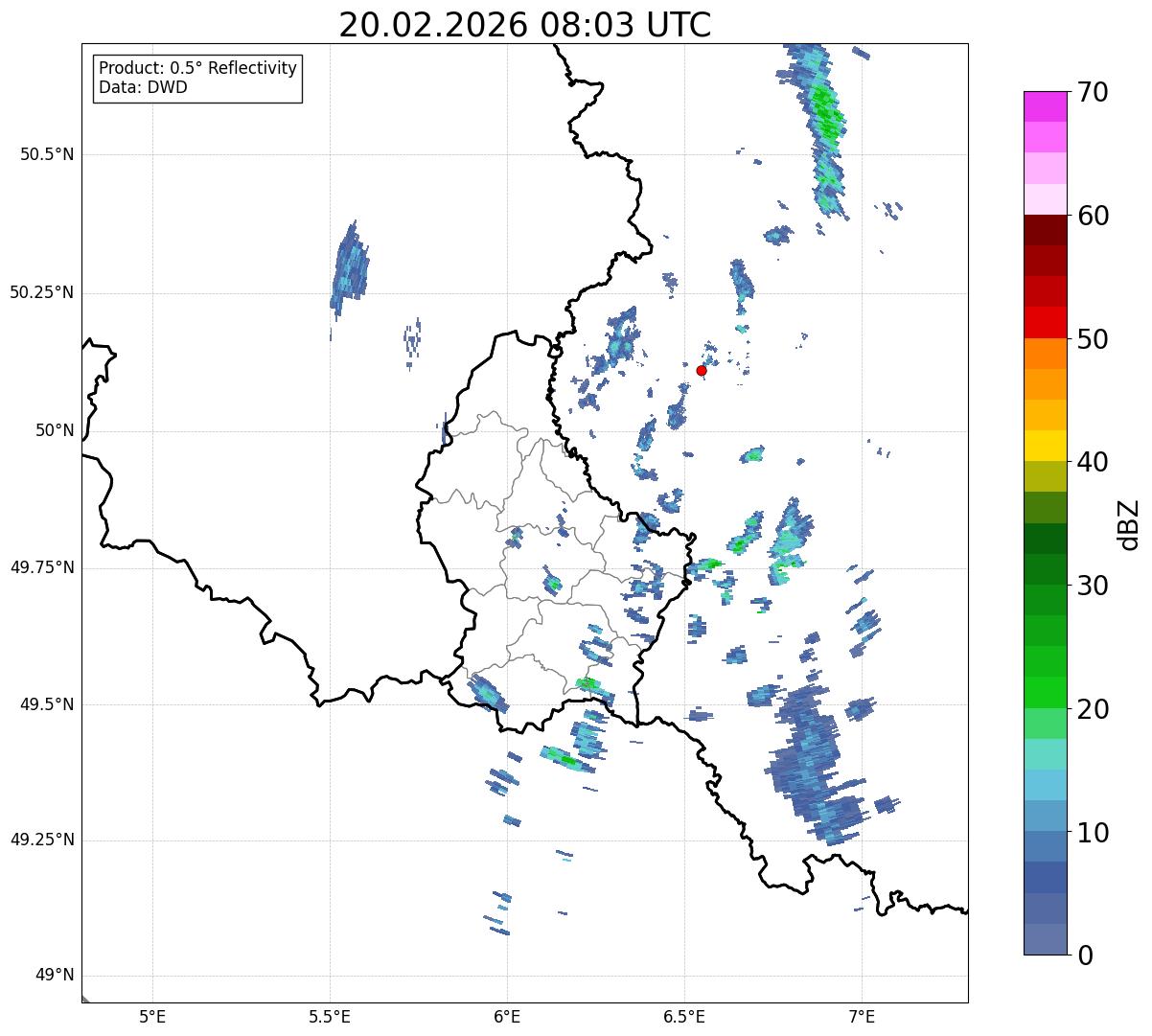Image resolution: width=1152 pixels, height=1036 pixels.
Task: Click the olive colorbar segment below 40
Action: (1045, 476)
